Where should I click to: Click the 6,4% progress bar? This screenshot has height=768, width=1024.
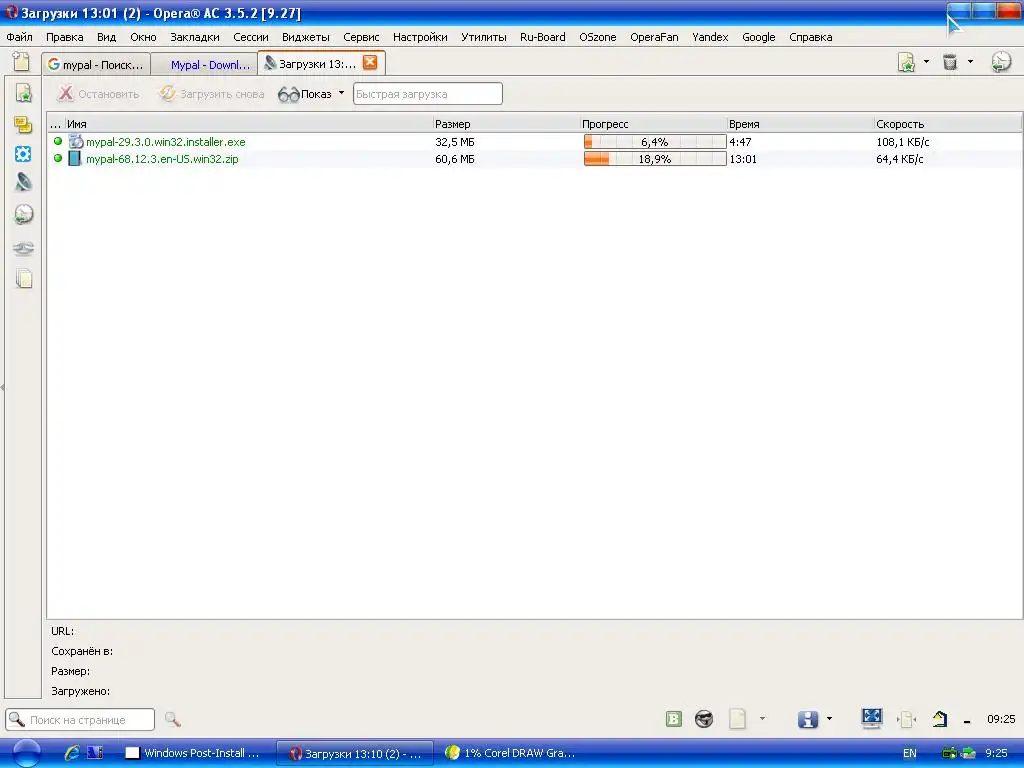tap(655, 142)
